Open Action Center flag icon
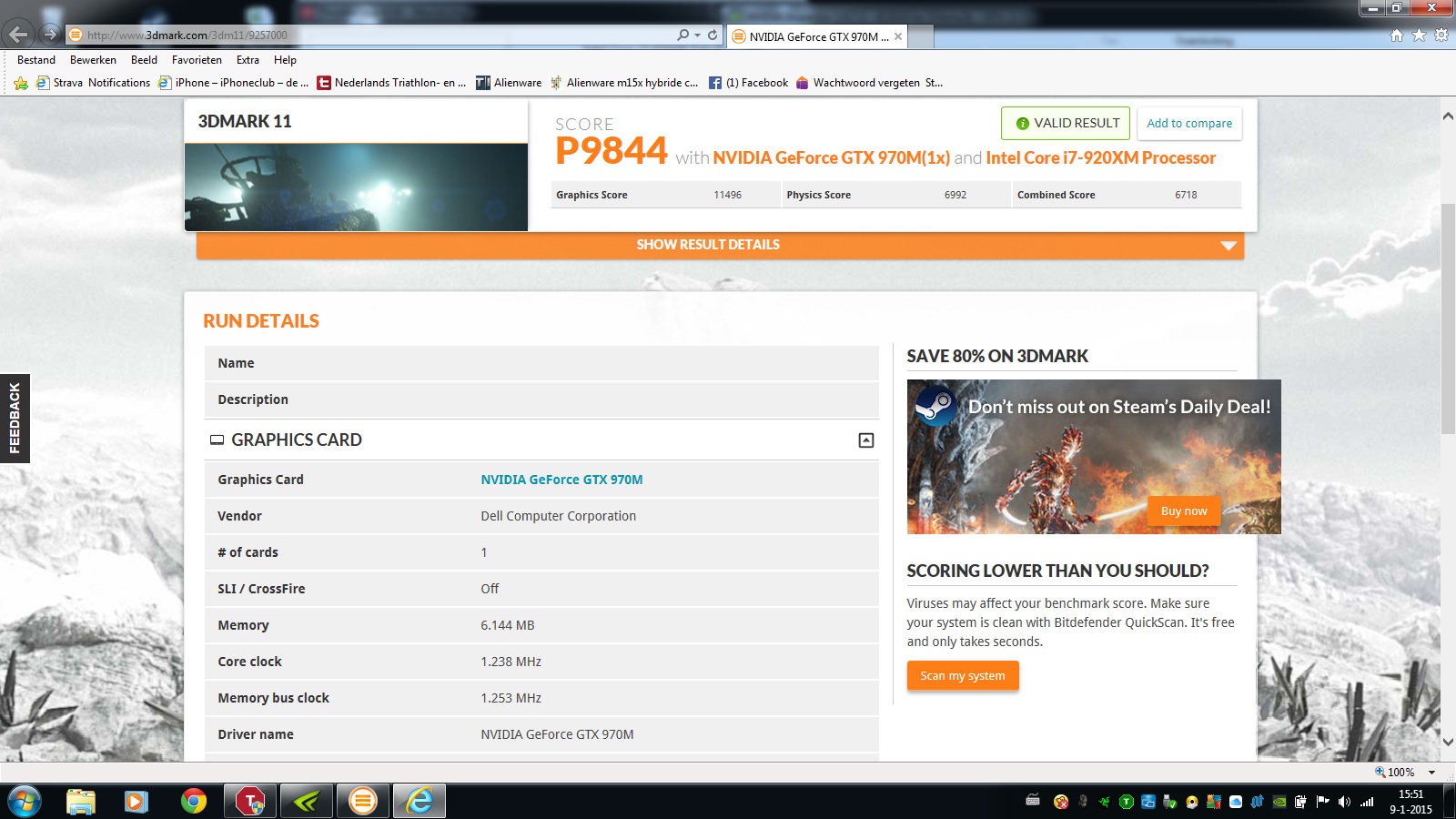 click(x=1323, y=802)
